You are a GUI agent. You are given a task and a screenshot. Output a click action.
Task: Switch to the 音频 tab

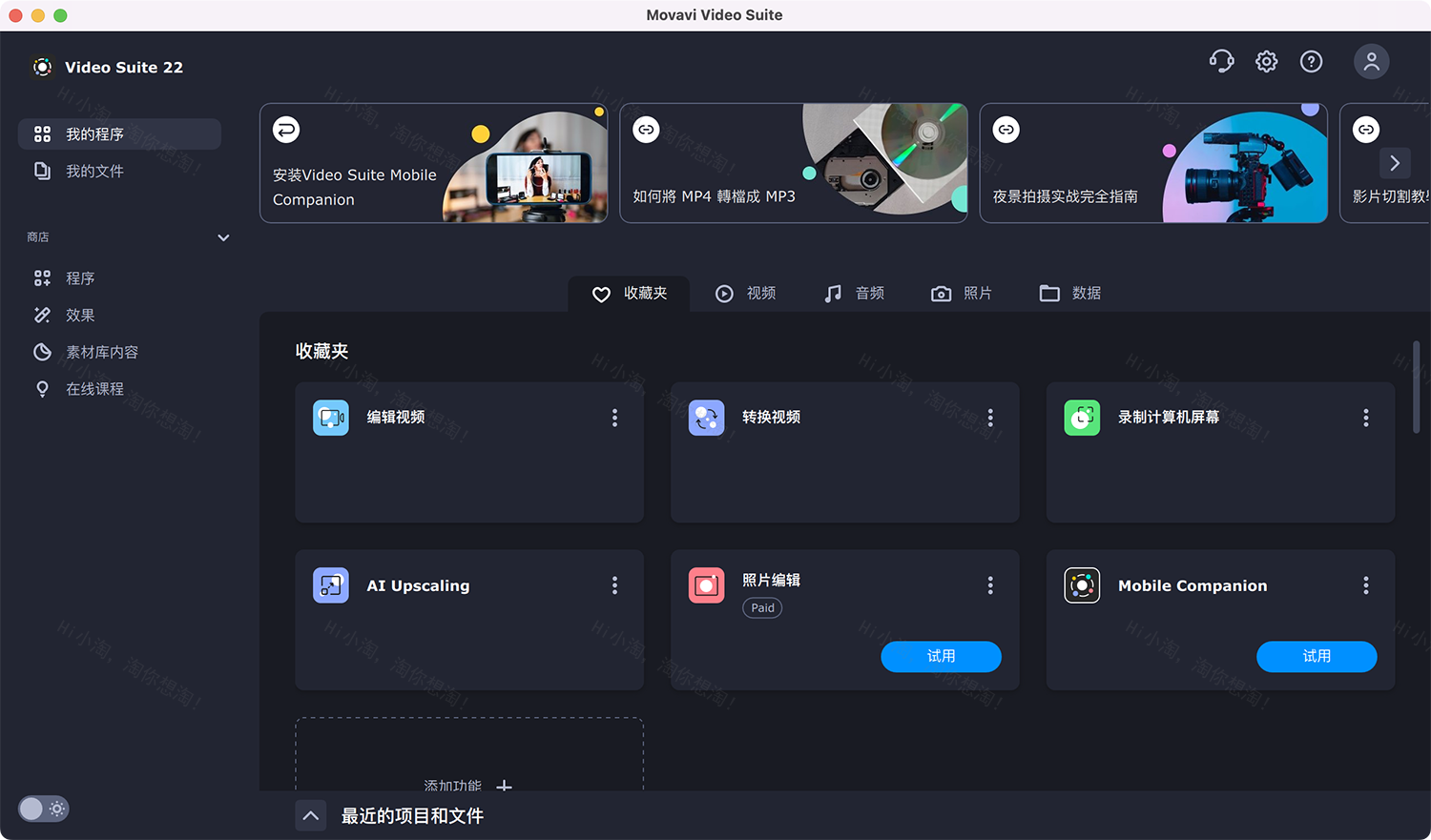pos(854,294)
